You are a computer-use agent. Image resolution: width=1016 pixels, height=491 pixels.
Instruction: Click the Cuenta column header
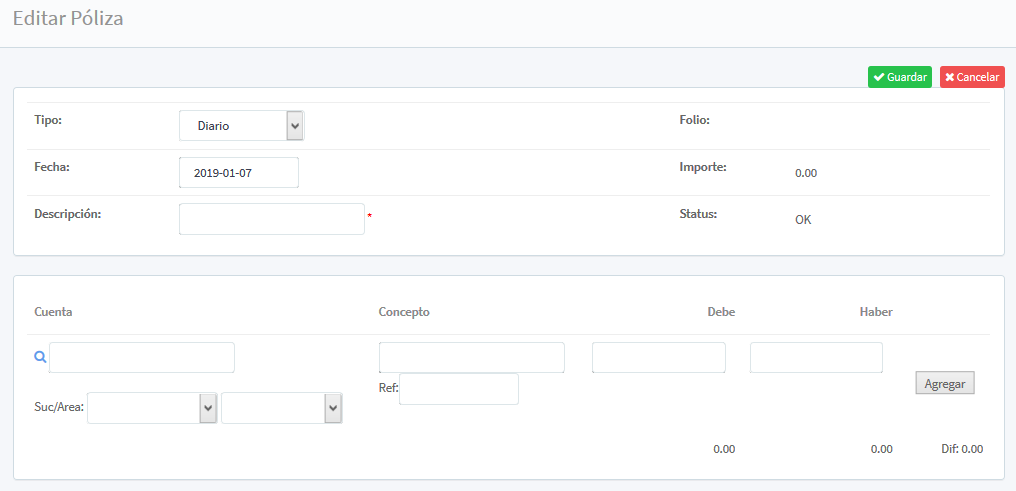pyautogui.click(x=53, y=312)
